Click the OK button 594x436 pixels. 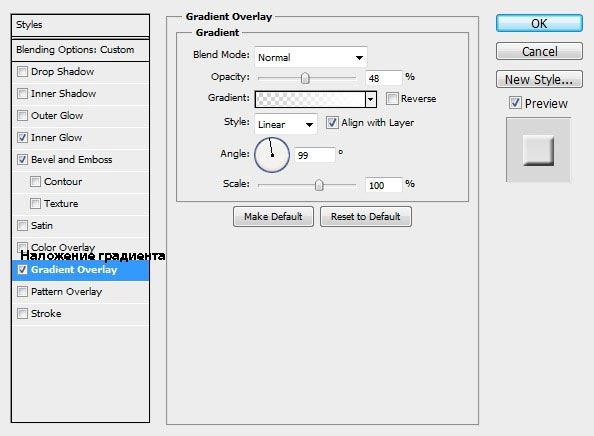539,23
